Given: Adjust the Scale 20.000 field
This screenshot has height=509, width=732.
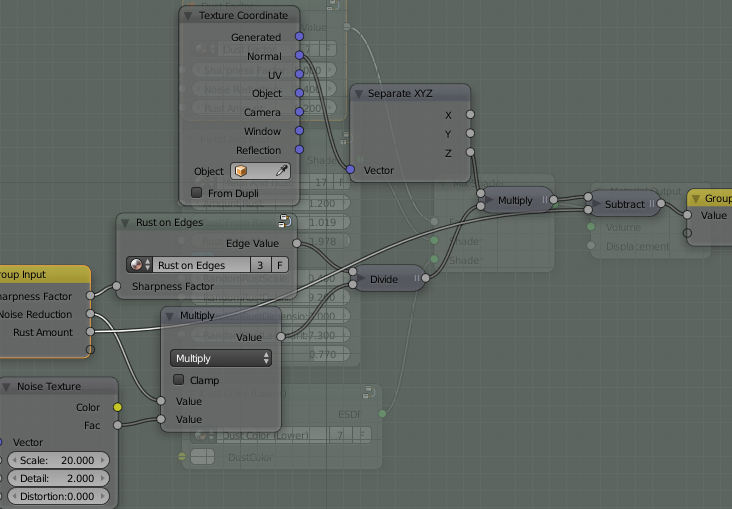Looking at the screenshot, I should tap(58, 460).
